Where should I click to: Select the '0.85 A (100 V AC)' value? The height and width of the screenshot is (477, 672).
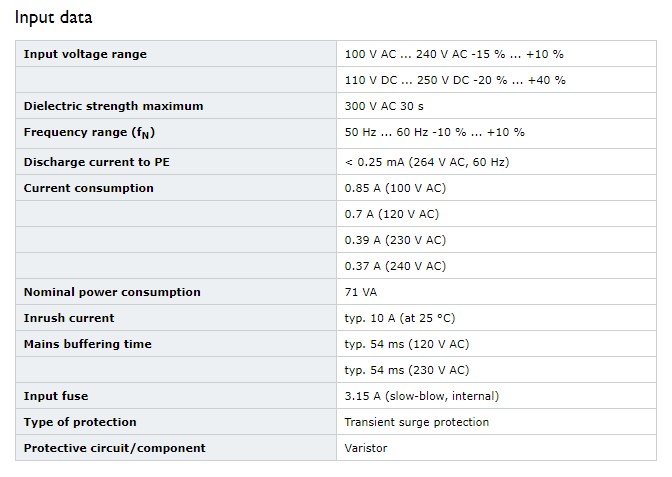coord(395,188)
